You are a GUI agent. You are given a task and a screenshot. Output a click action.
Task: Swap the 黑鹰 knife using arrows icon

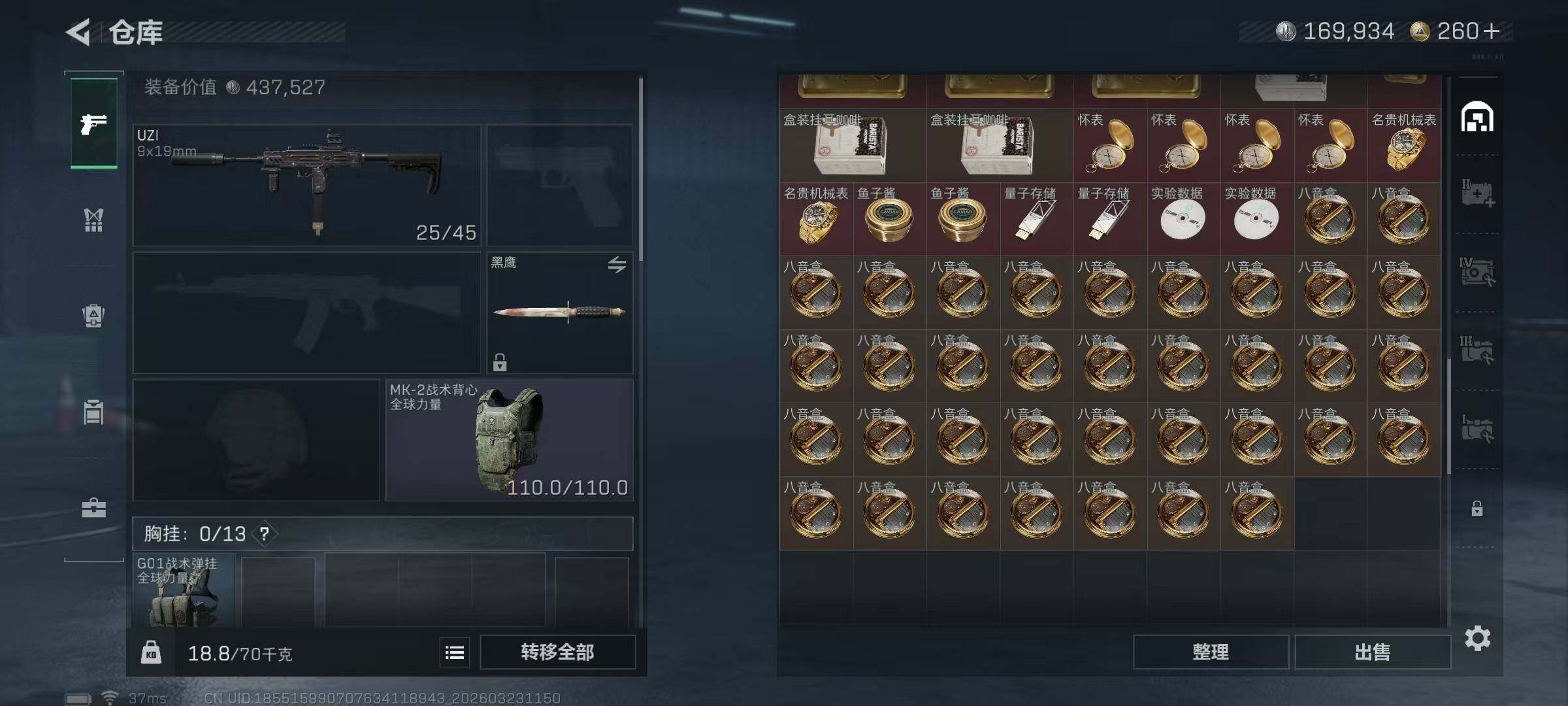click(x=617, y=265)
